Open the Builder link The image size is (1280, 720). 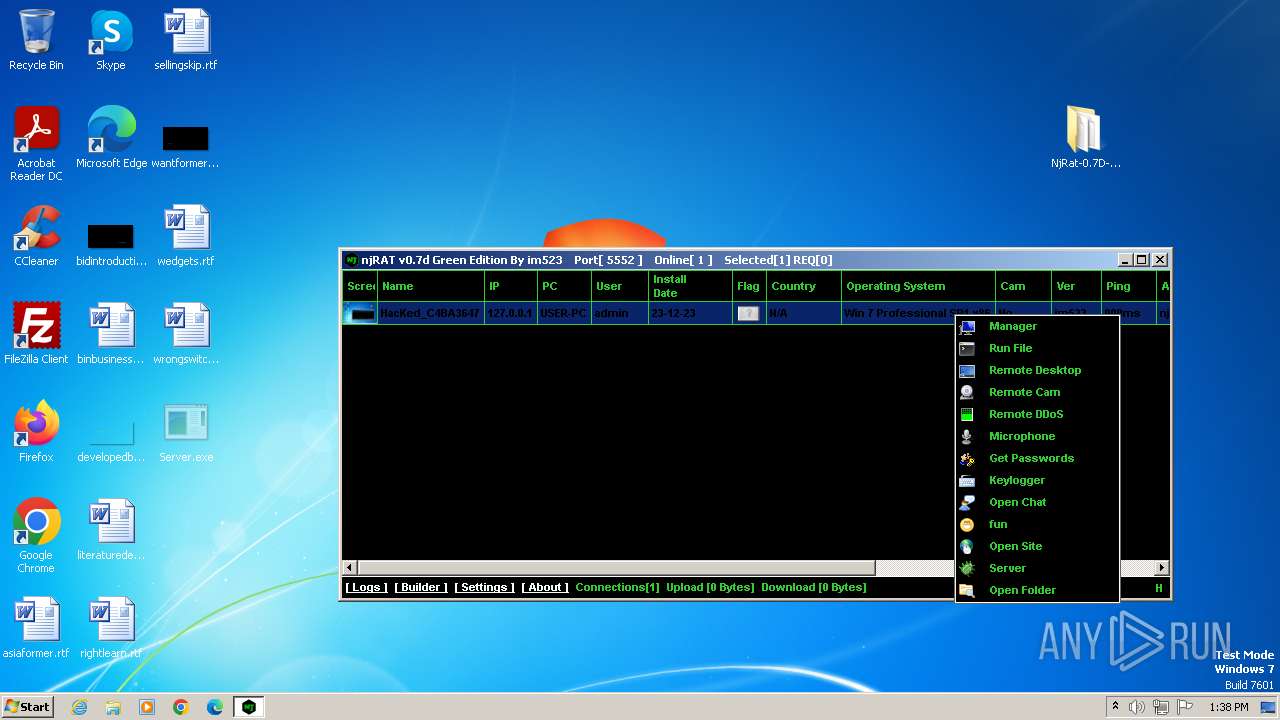tap(421, 587)
